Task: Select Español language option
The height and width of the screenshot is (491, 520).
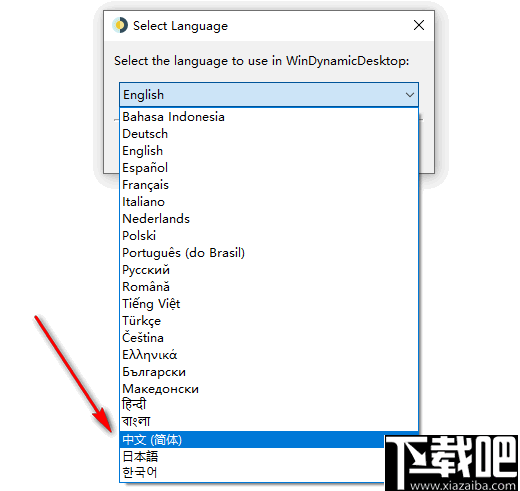Action: [x=269, y=168]
